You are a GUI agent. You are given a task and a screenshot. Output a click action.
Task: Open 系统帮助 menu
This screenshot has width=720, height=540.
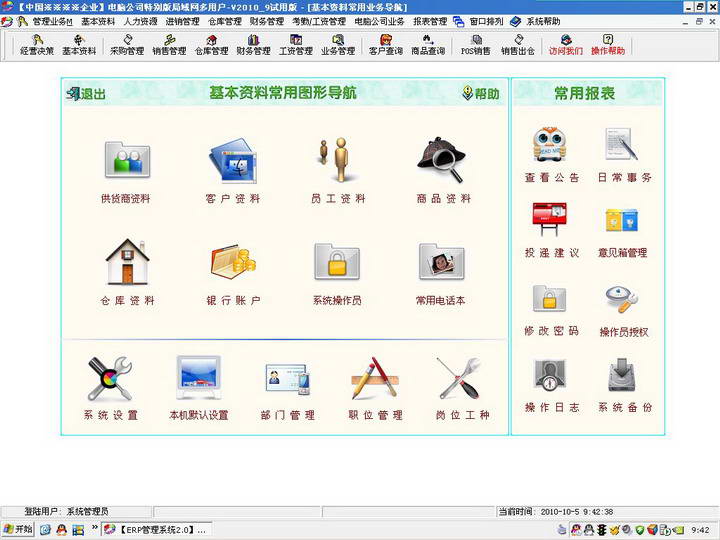tap(543, 22)
